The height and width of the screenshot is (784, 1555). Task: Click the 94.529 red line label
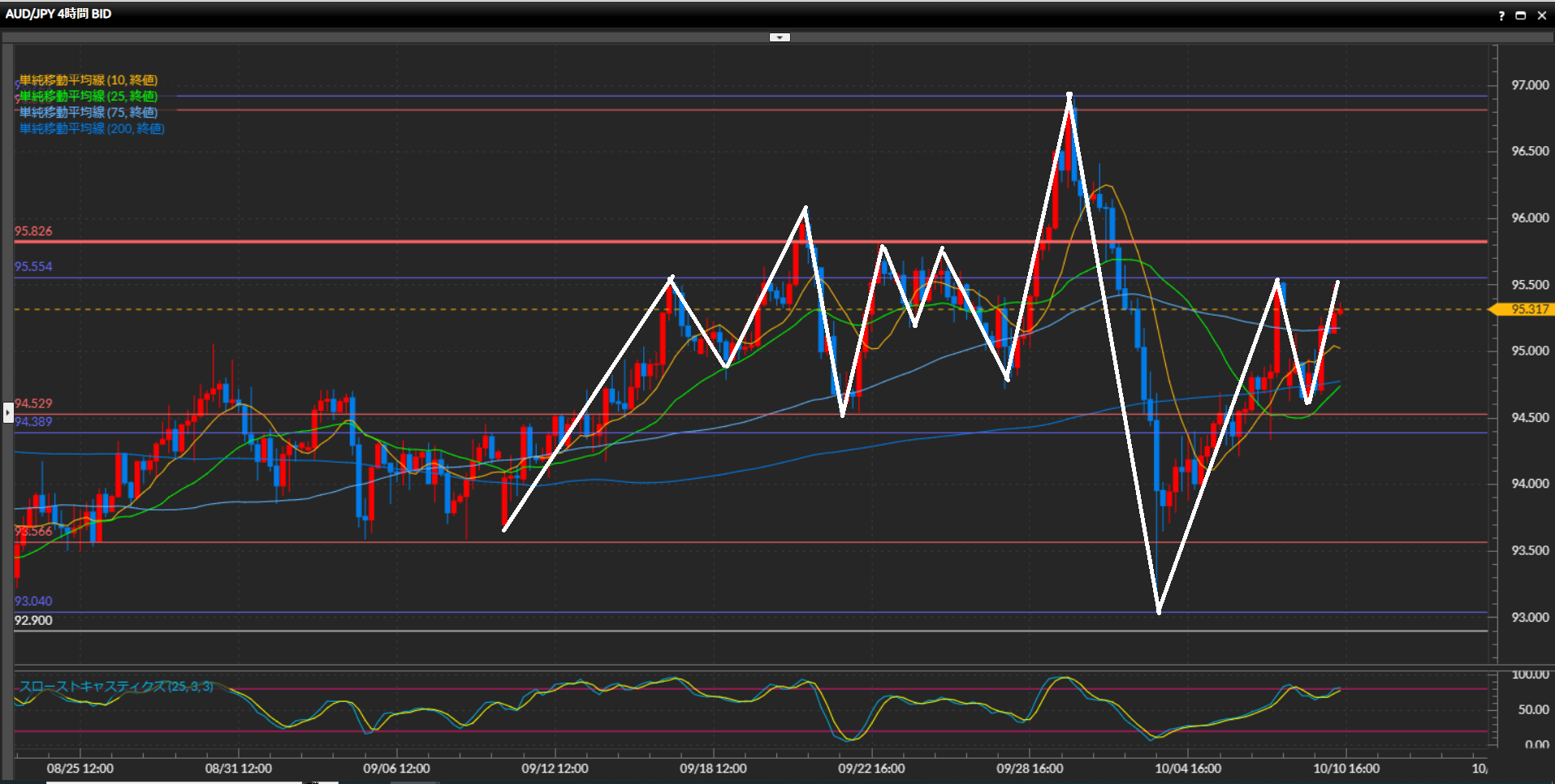click(33, 403)
